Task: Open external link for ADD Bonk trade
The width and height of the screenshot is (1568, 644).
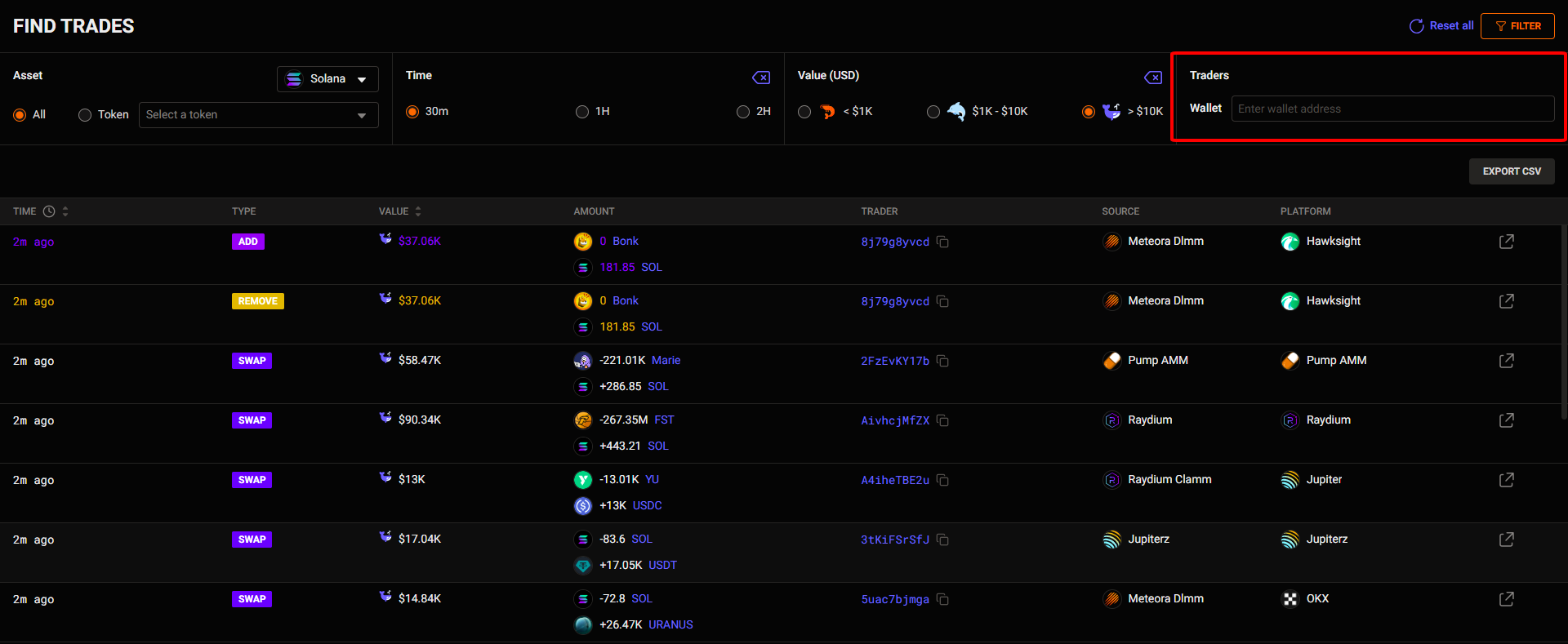Action: click(x=1507, y=242)
